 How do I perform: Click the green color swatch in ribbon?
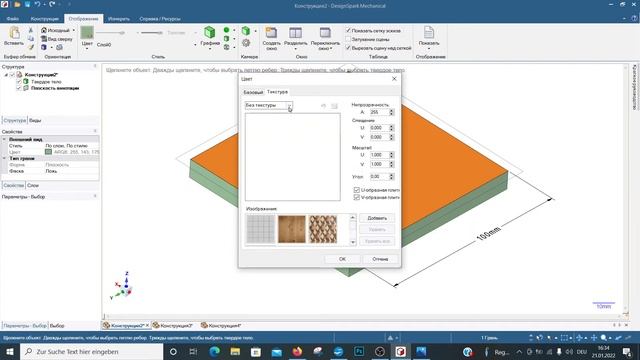pyautogui.click(x=87, y=33)
